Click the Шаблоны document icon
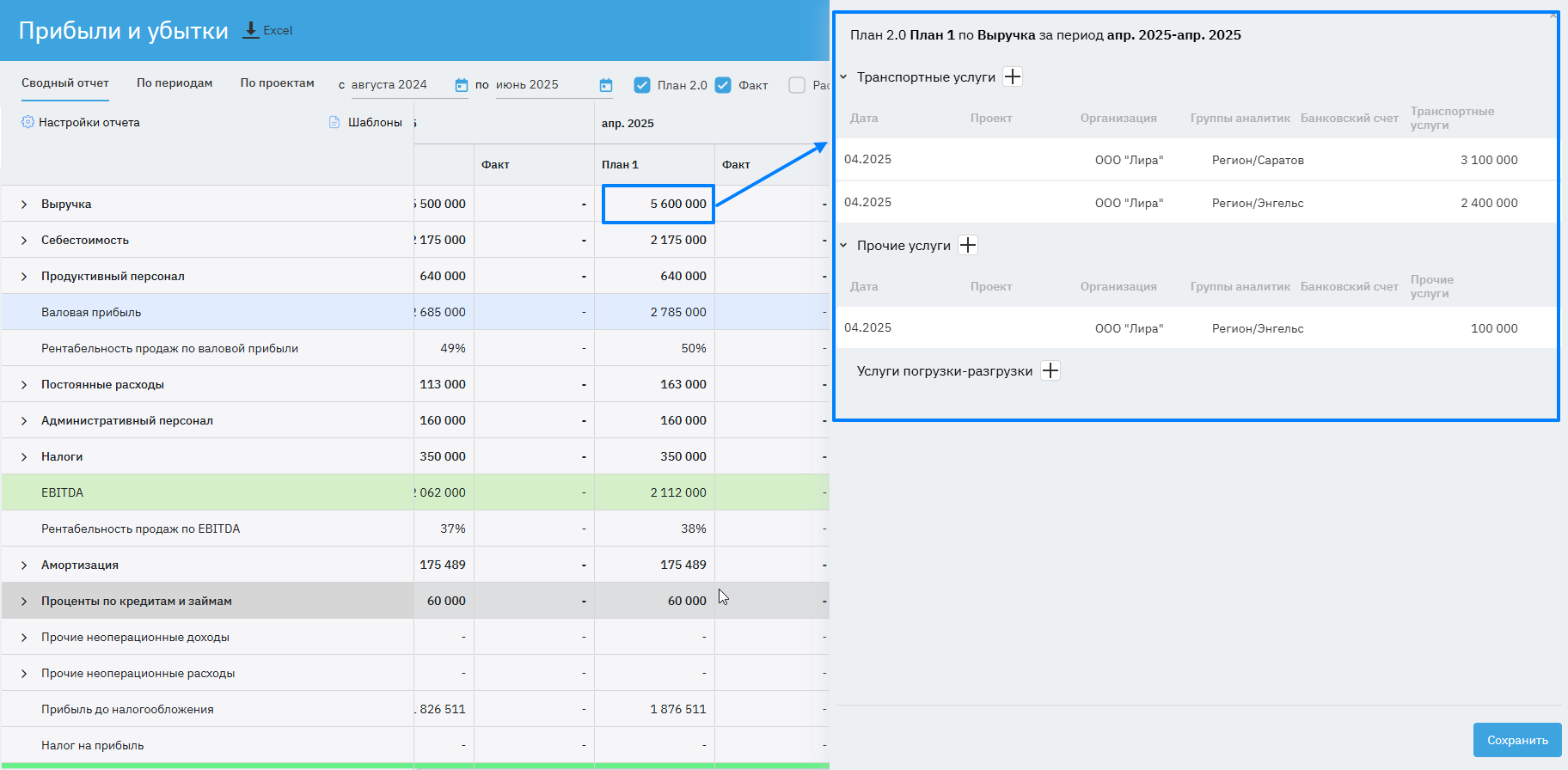Image resolution: width=1568 pixels, height=770 pixels. click(x=334, y=122)
